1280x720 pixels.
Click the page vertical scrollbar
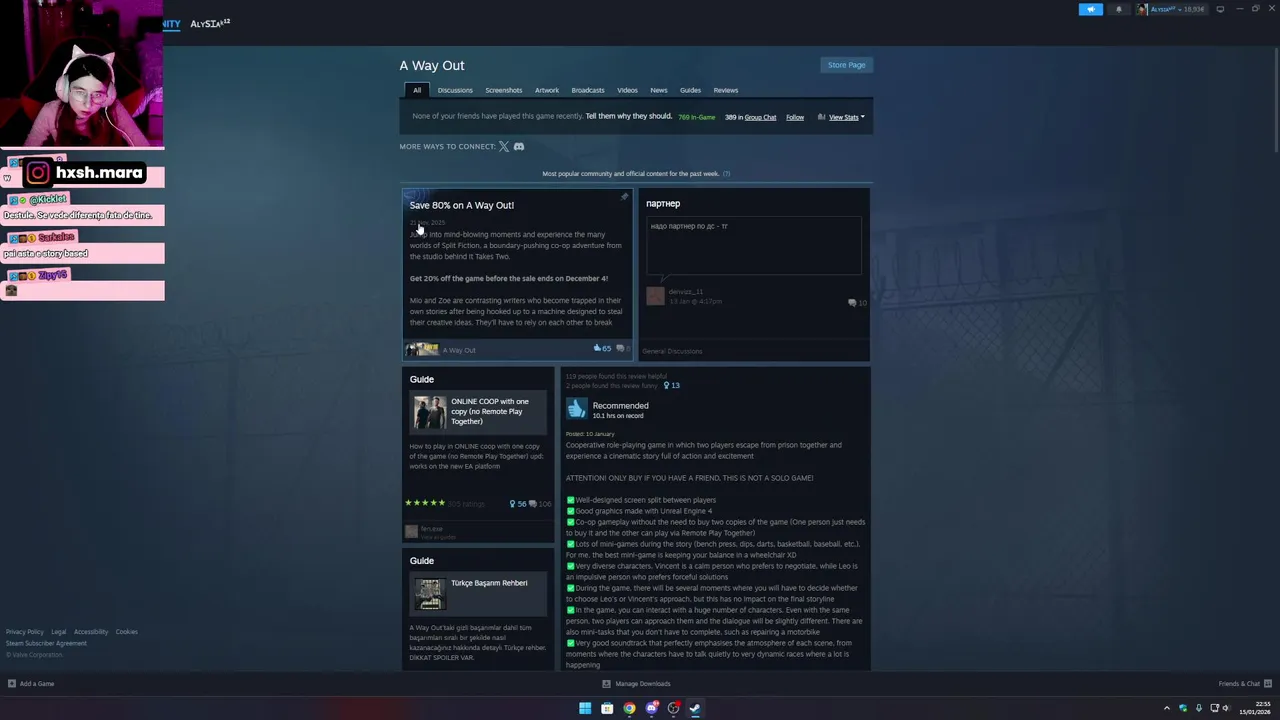[x=1275, y=100]
